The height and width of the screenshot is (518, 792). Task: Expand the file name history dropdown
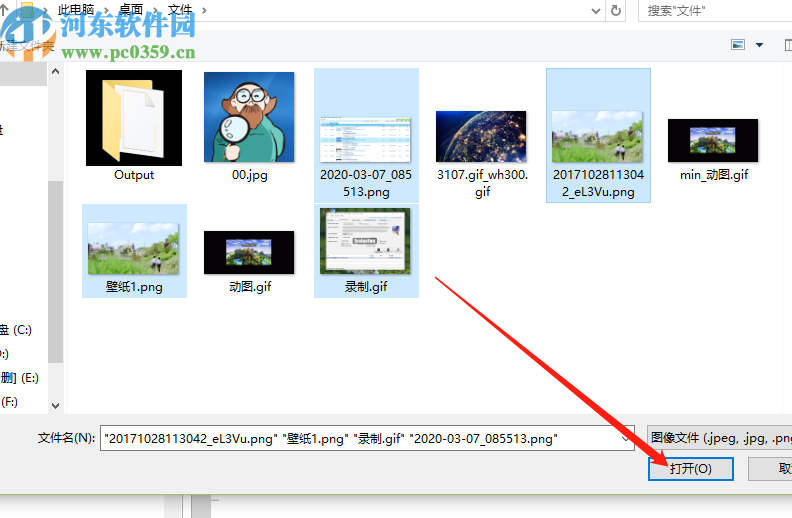coord(626,438)
